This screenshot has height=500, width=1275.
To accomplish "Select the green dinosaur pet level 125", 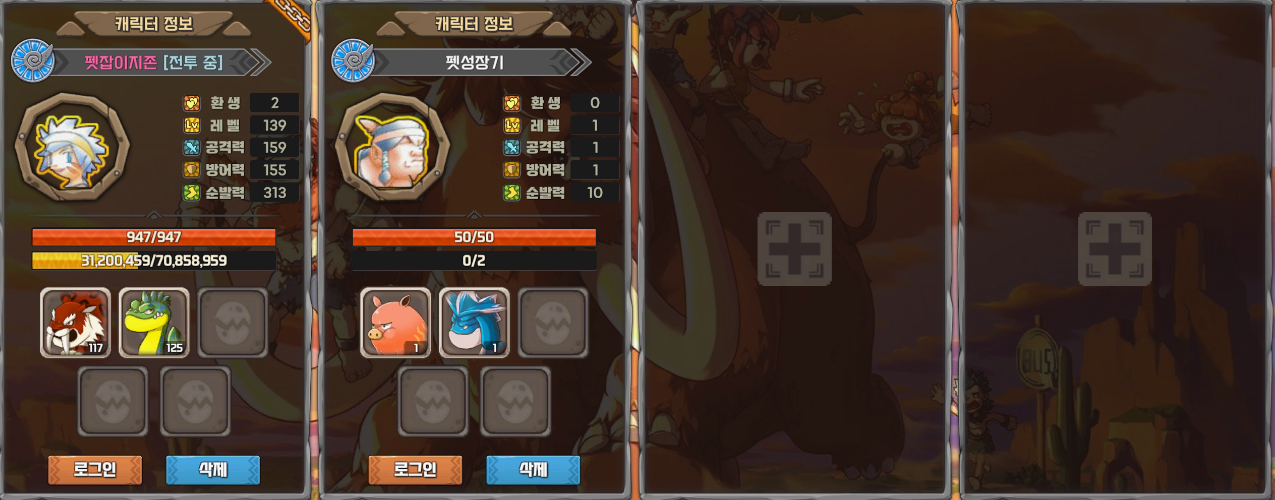I will 154,323.
